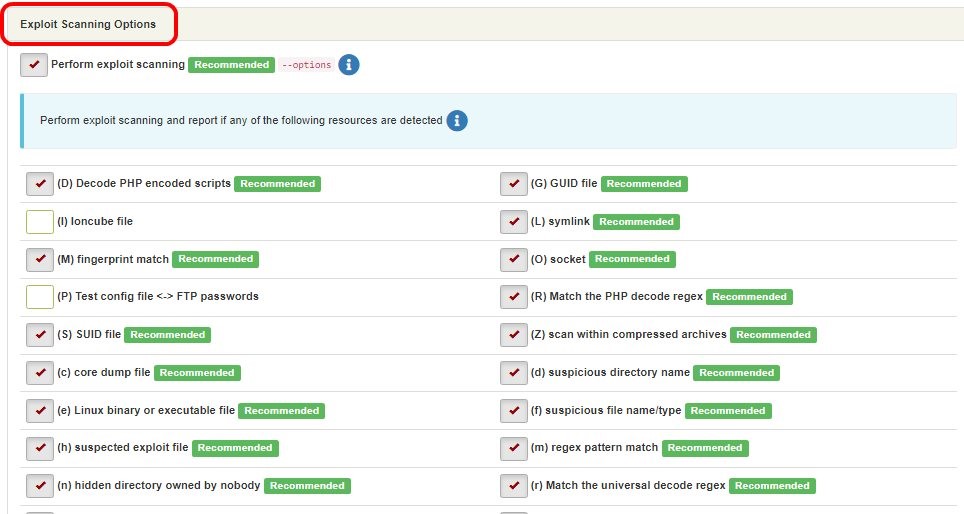Click the --options code label
Viewport: 964px width, 514px height.
pyautogui.click(x=306, y=65)
